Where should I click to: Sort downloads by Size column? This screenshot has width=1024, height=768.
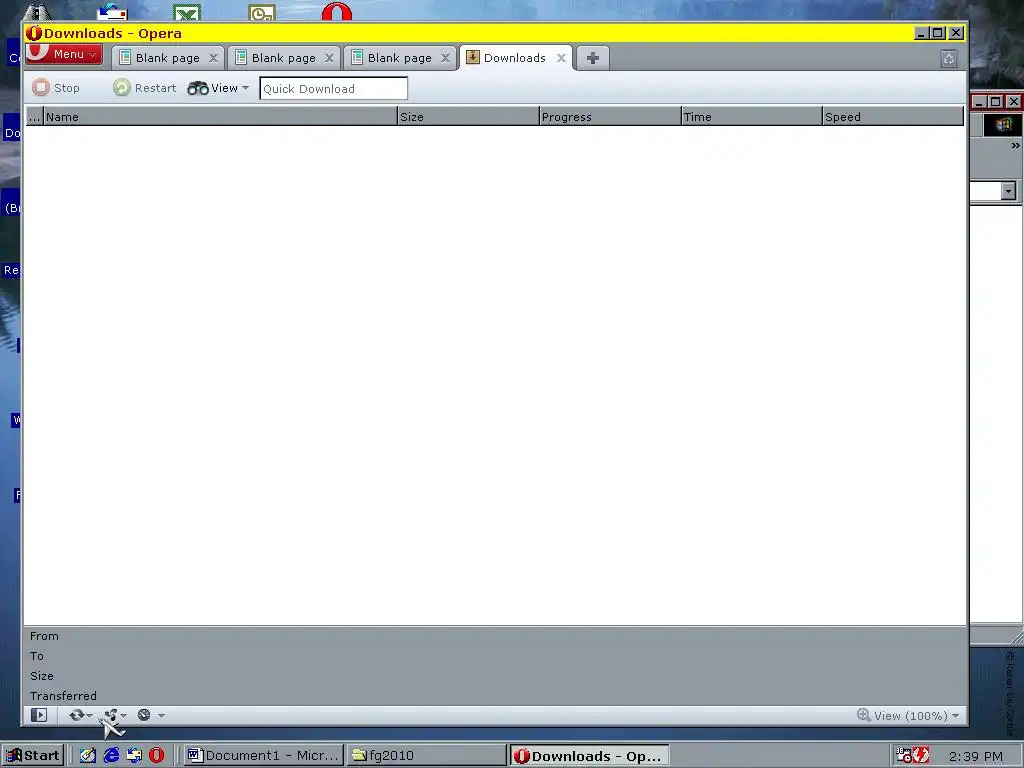tap(468, 117)
